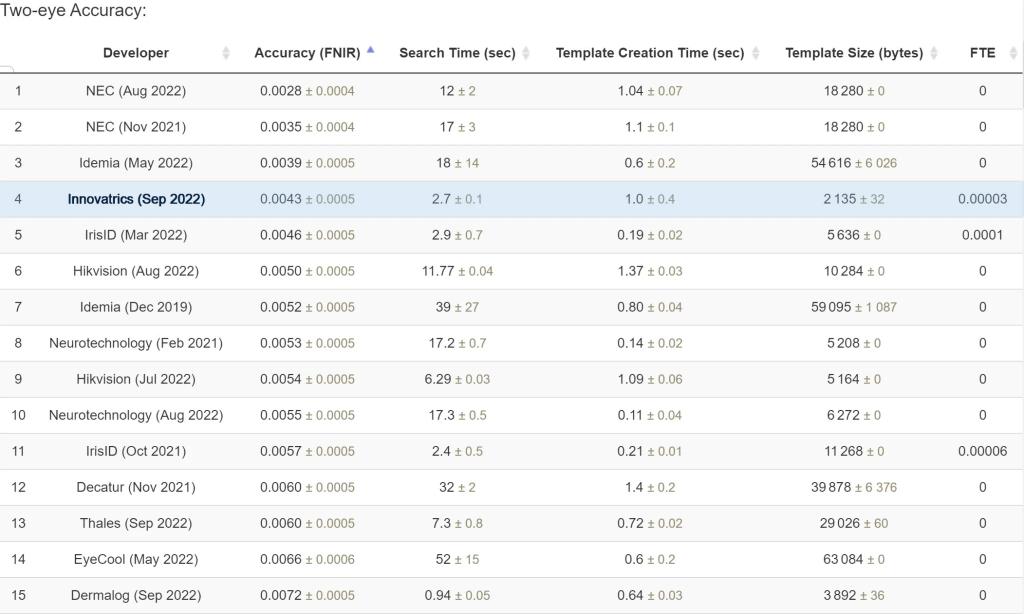Click the Developer column header

point(136,53)
